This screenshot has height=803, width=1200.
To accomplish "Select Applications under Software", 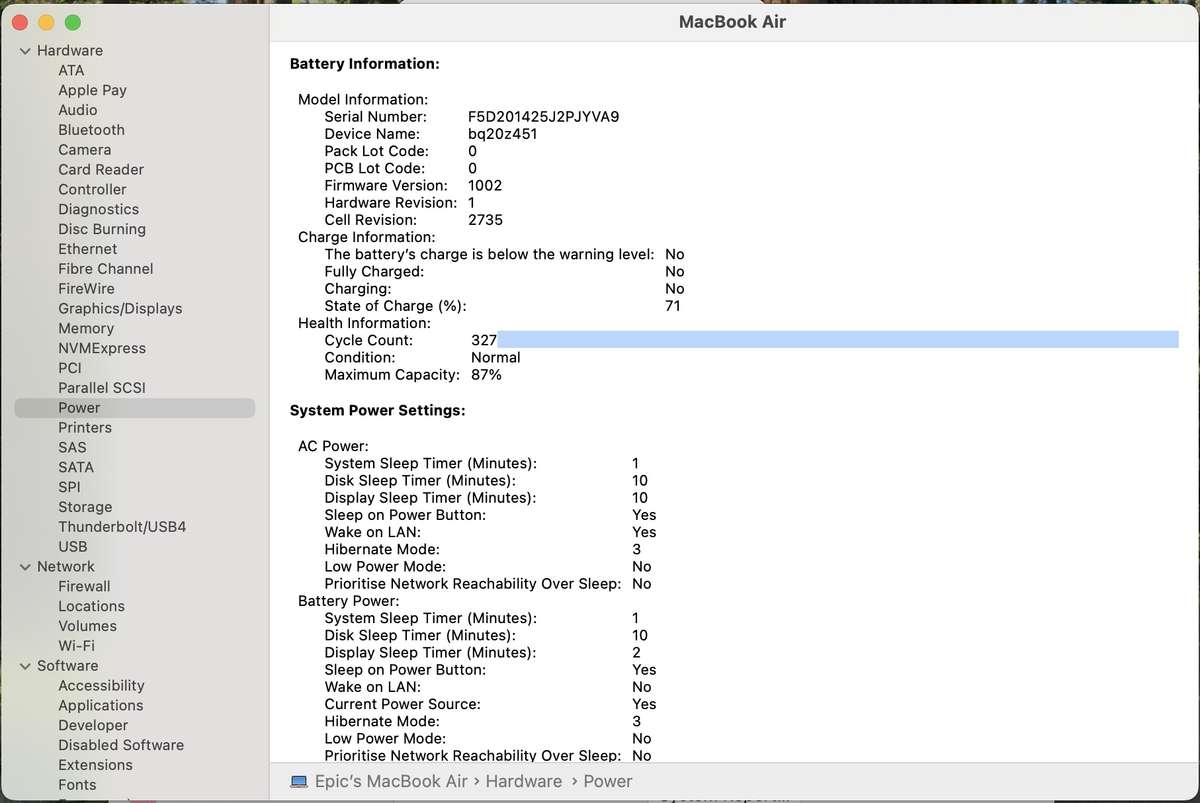I will 100,706.
